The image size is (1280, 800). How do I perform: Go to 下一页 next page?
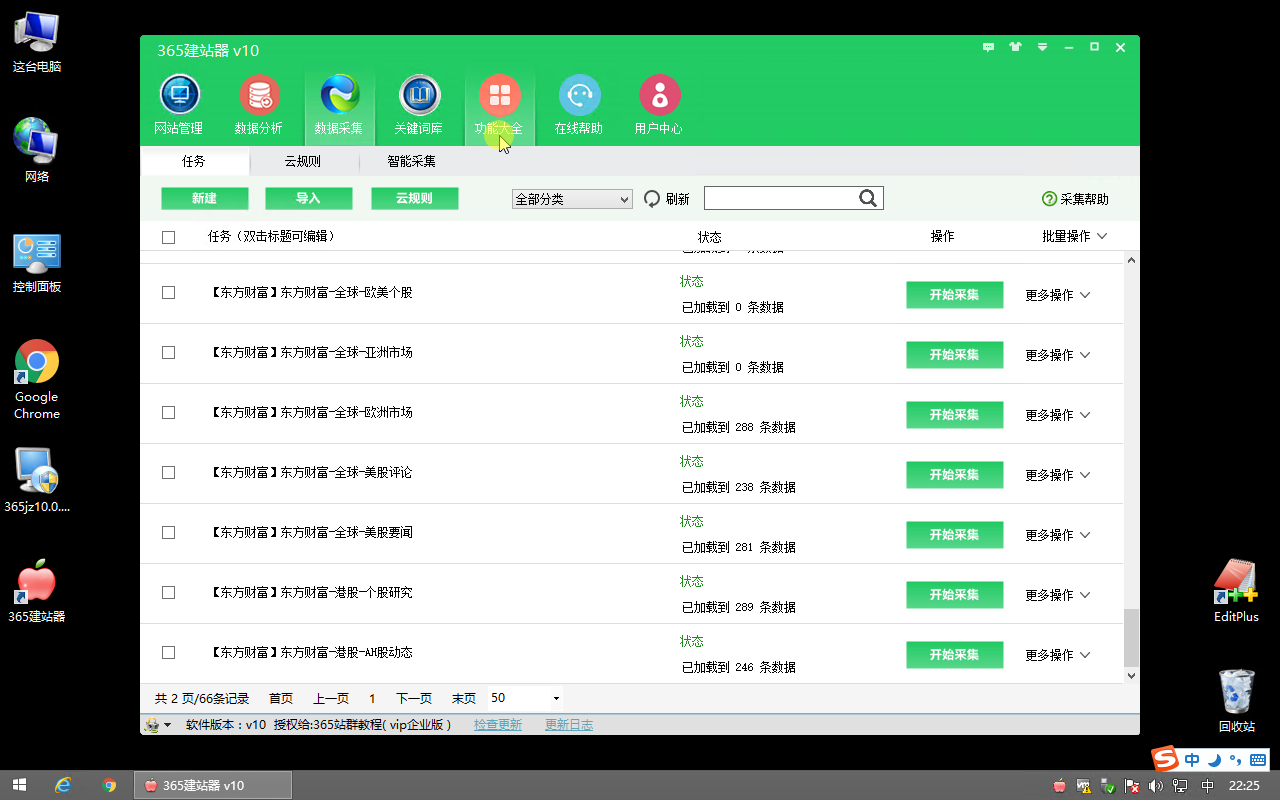[414, 698]
